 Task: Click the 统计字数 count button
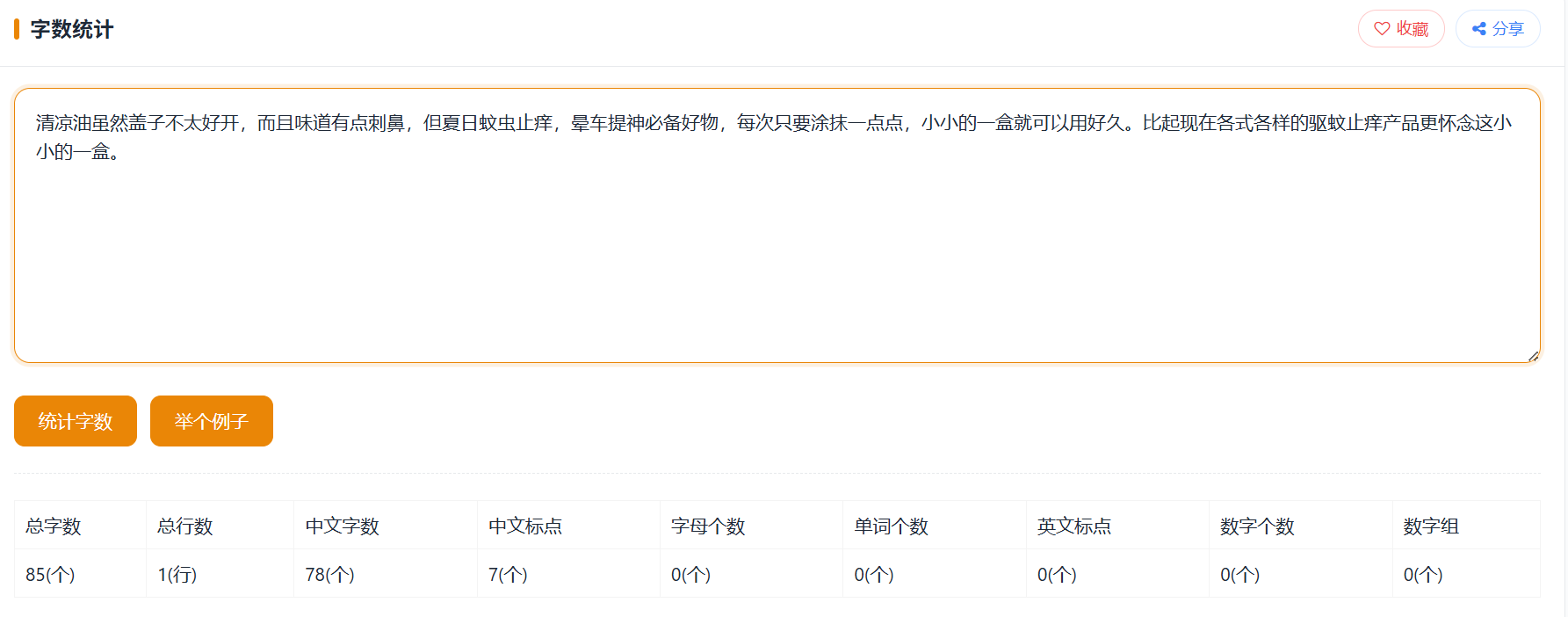[76, 421]
